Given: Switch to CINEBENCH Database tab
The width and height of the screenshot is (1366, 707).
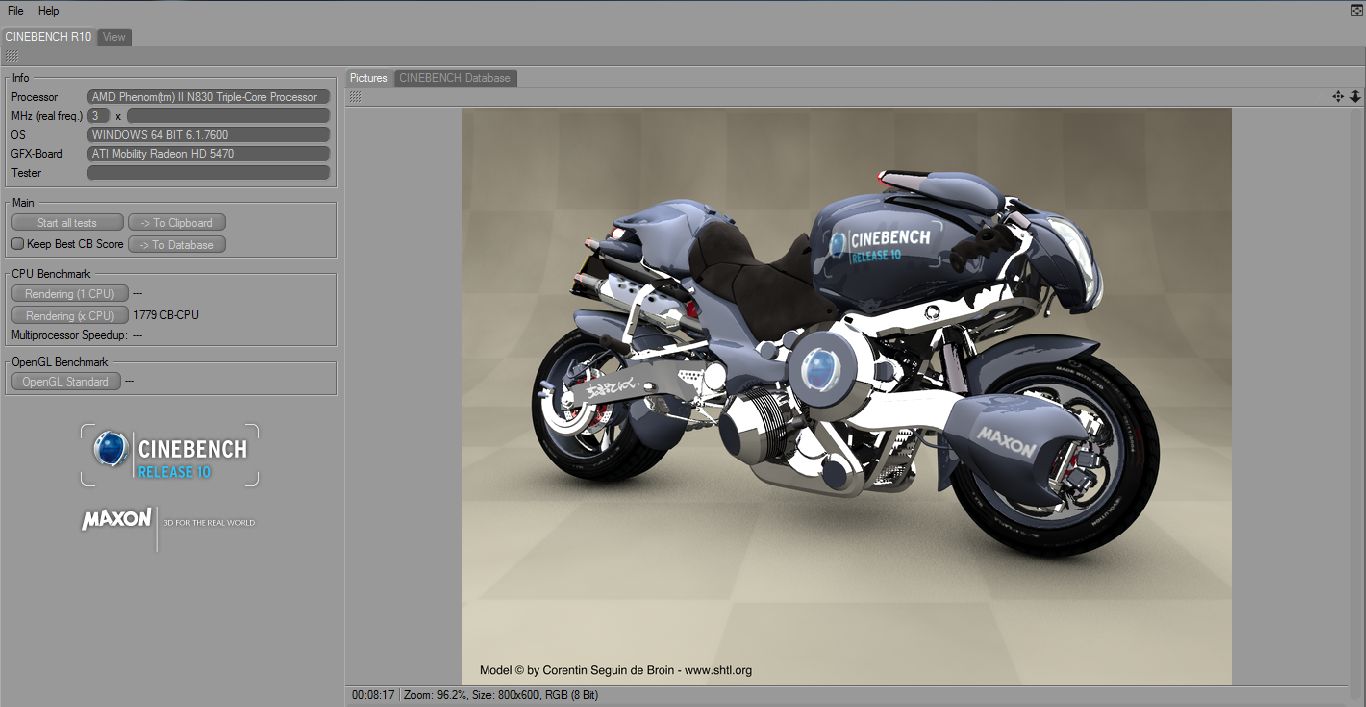Looking at the screenshot, I should tap(455, 78).
